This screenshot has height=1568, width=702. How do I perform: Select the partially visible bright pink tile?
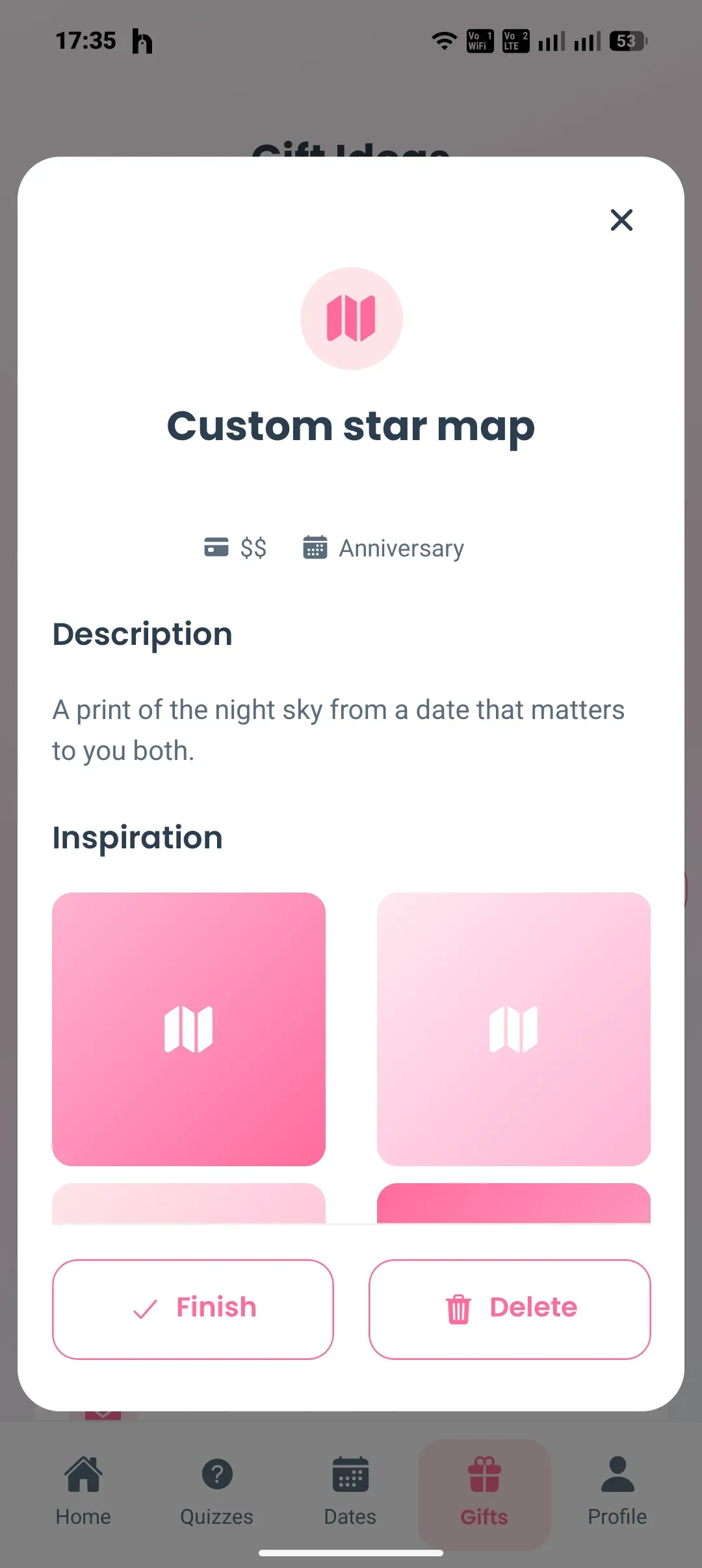click(x=513, y=1203)
